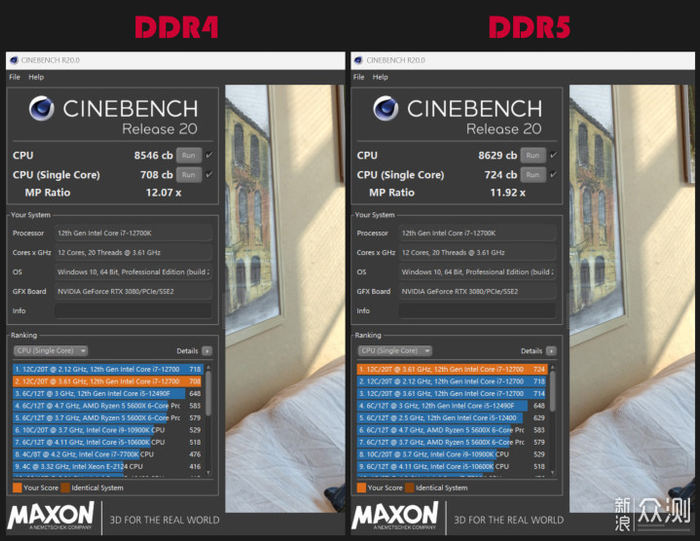Screen dimensions: 700x541
Task: Click Cinebench sphere logo in DDR4 window
Action: [x=42, y=108]
